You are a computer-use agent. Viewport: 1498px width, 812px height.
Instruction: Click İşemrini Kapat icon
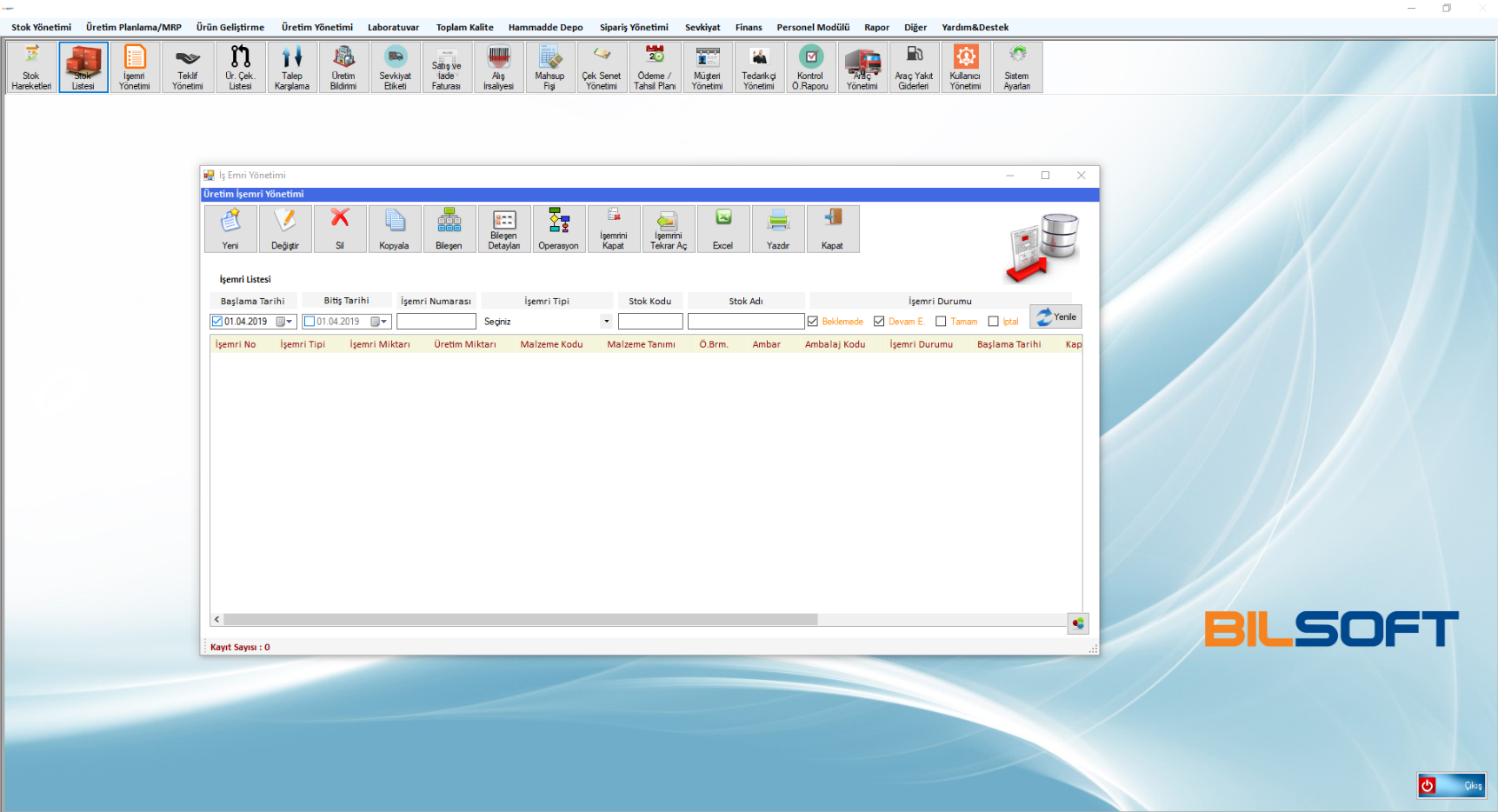[614, 229]
